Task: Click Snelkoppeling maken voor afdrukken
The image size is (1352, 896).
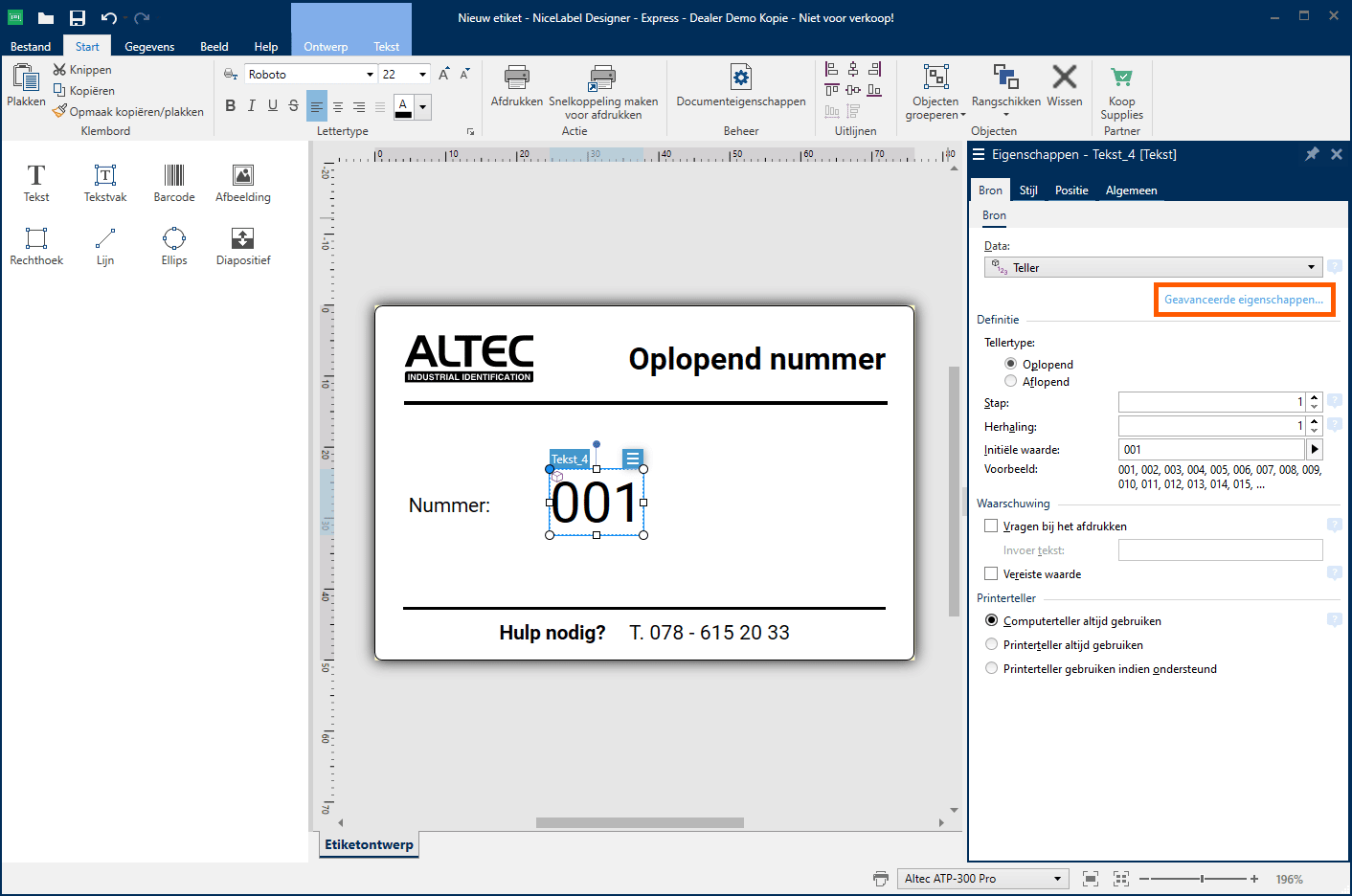Action: [x=603, y=92]
